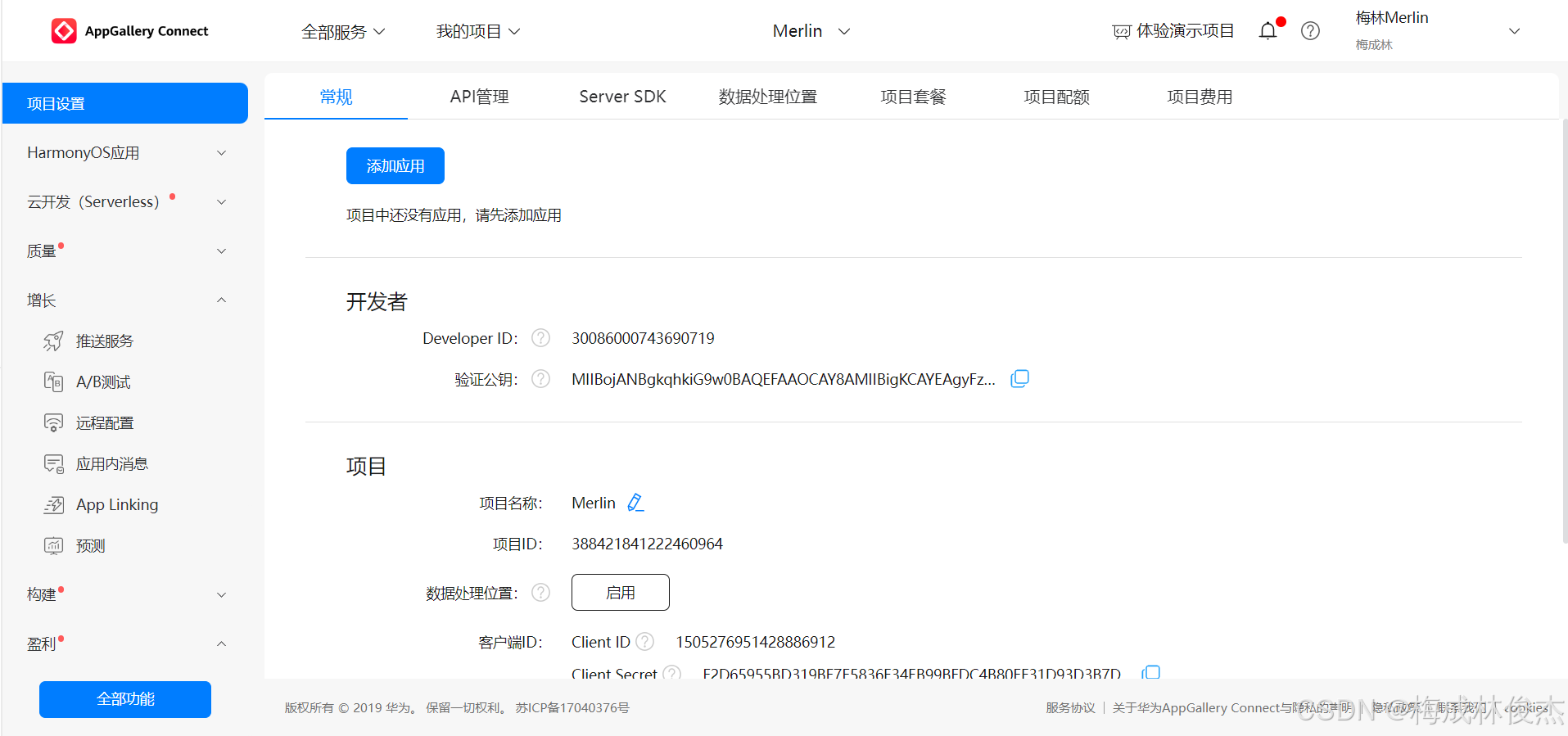Open the help question mark icon in header
The width and height of the screenshot is (1568, 736).
coord(1310,31)
